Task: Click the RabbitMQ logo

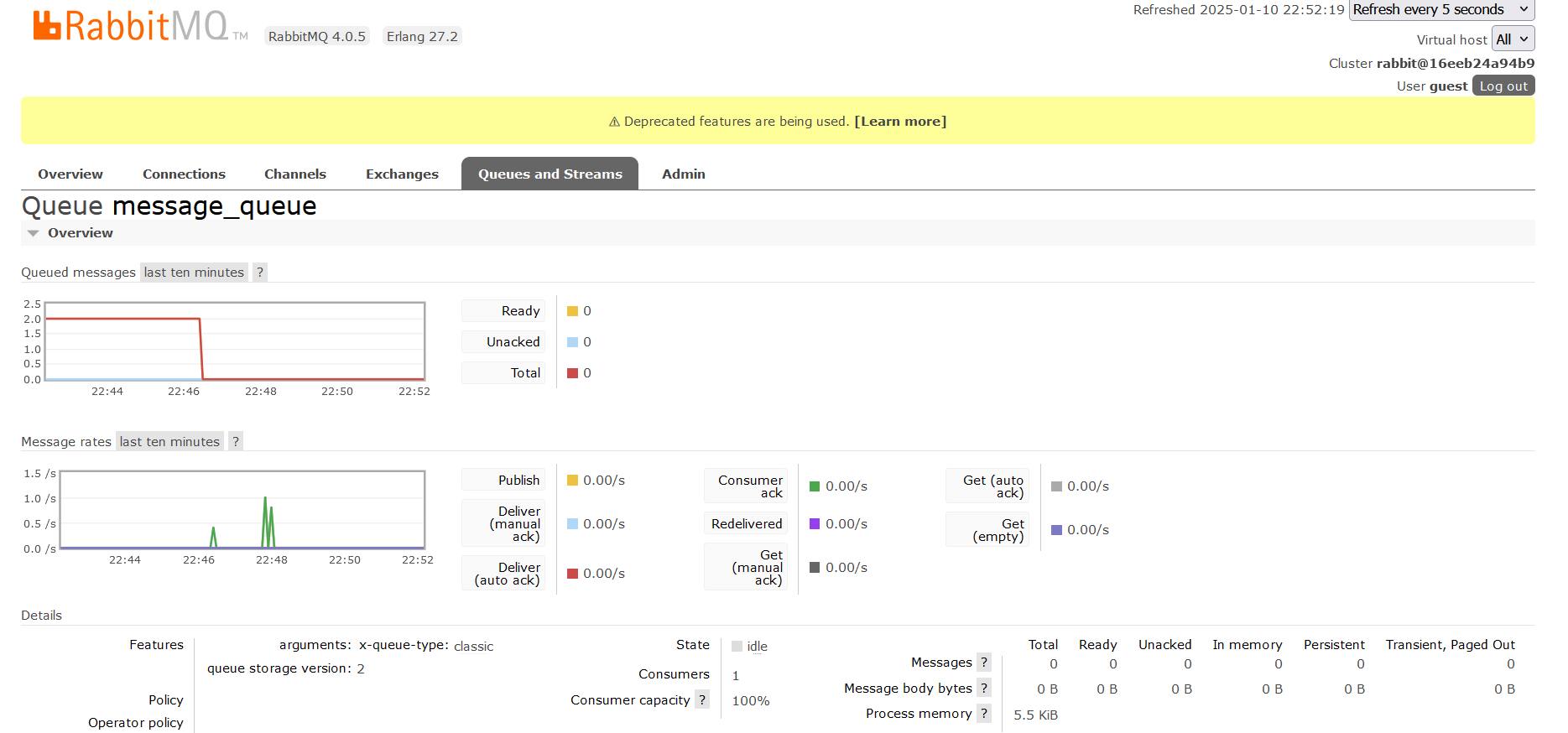Action: (x=140, y=26)
